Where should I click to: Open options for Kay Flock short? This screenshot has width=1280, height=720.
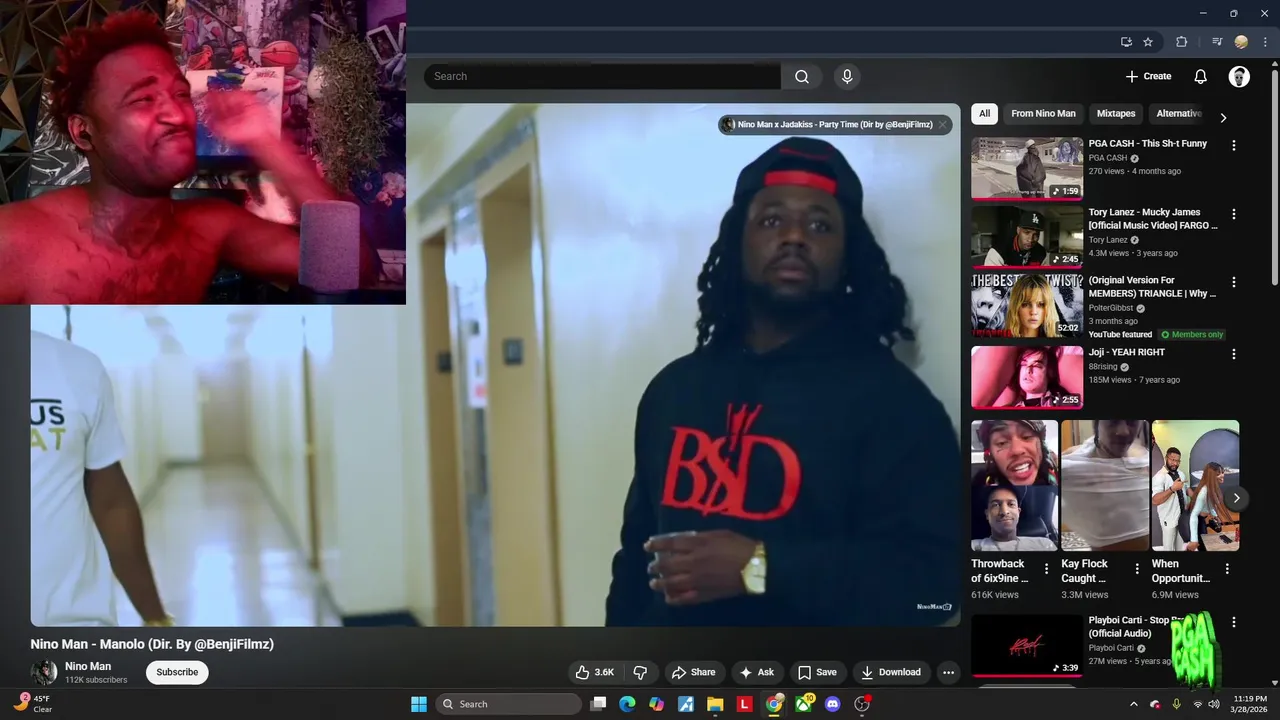point(1137,568)
